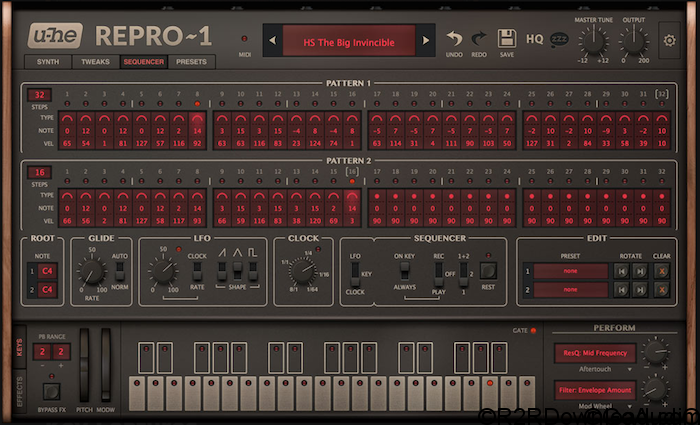Click pitch bend down range value
700x425 pixels.
tap(42, 352)
